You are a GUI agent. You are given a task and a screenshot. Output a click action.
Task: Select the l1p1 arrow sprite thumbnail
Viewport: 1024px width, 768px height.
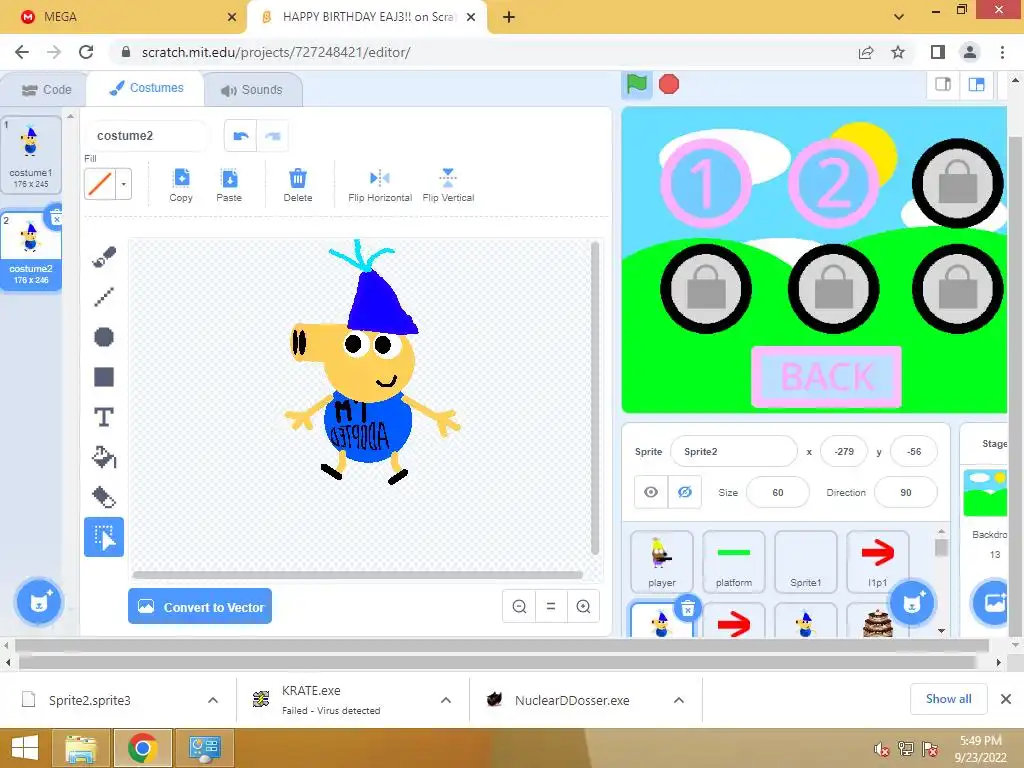(x=878, y=562)
